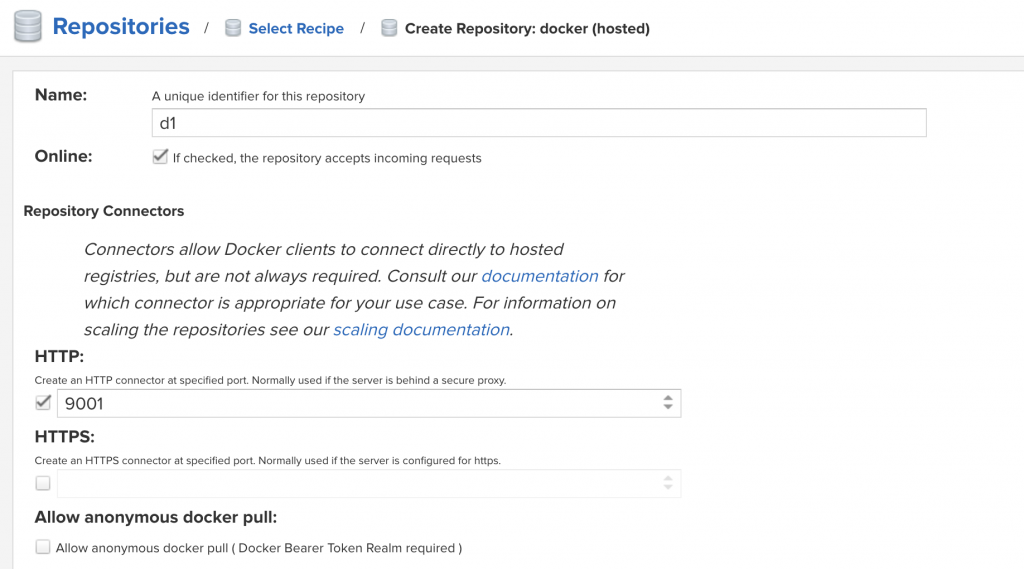Focus the repository Name field
The width and height of the screenshot is (1024, 569).
pos(539,123)
